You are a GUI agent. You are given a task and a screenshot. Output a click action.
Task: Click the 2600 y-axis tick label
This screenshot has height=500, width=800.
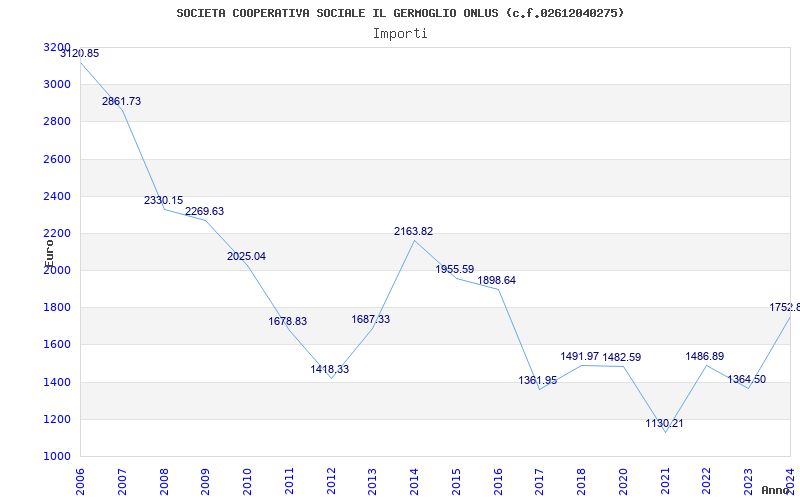[x=57, y=159]
